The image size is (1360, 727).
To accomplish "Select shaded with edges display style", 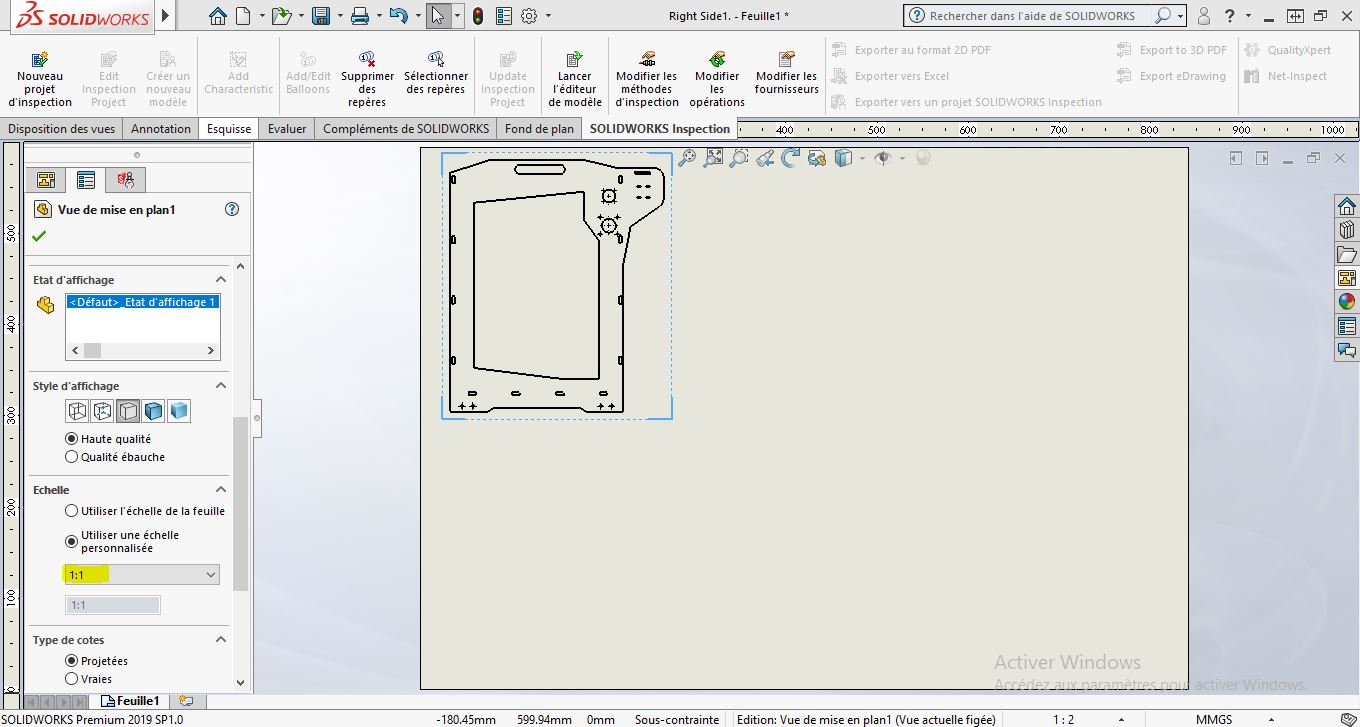I will [153, 411].
